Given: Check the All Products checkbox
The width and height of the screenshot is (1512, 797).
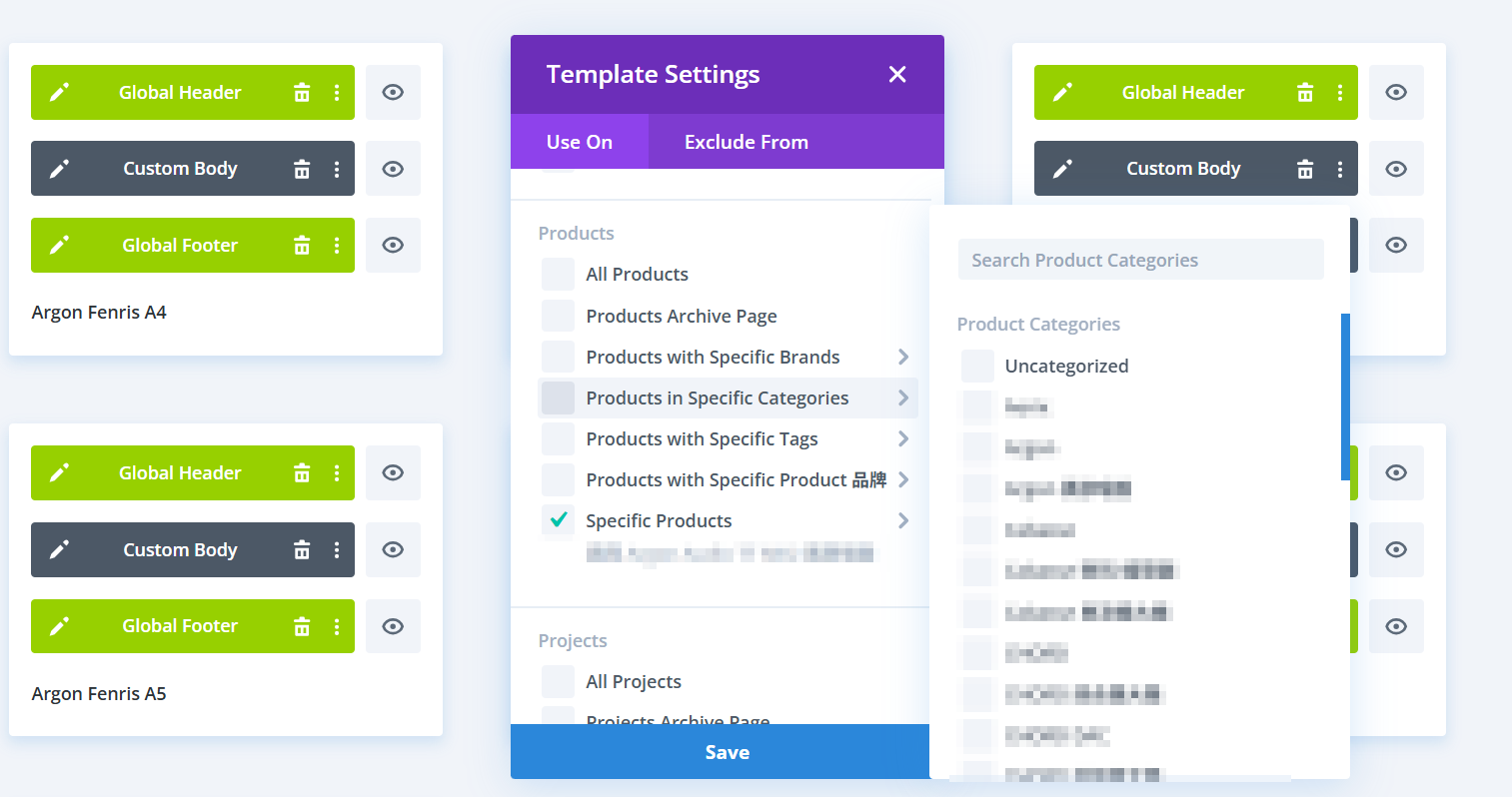Looking at the screenshot, I should (557, 274).
